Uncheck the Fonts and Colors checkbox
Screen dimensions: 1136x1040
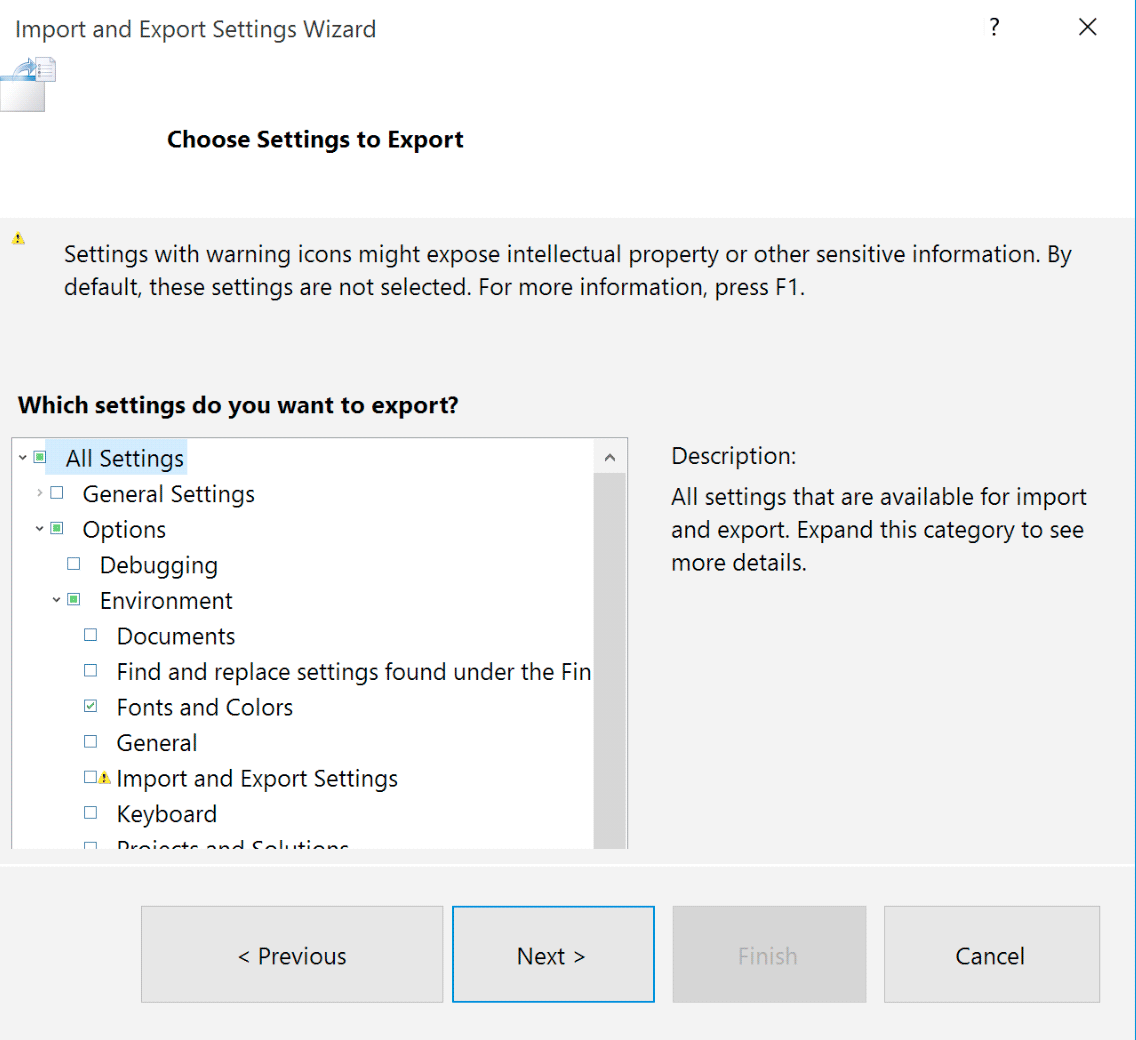pyautogui.click(x=91, y=707)
